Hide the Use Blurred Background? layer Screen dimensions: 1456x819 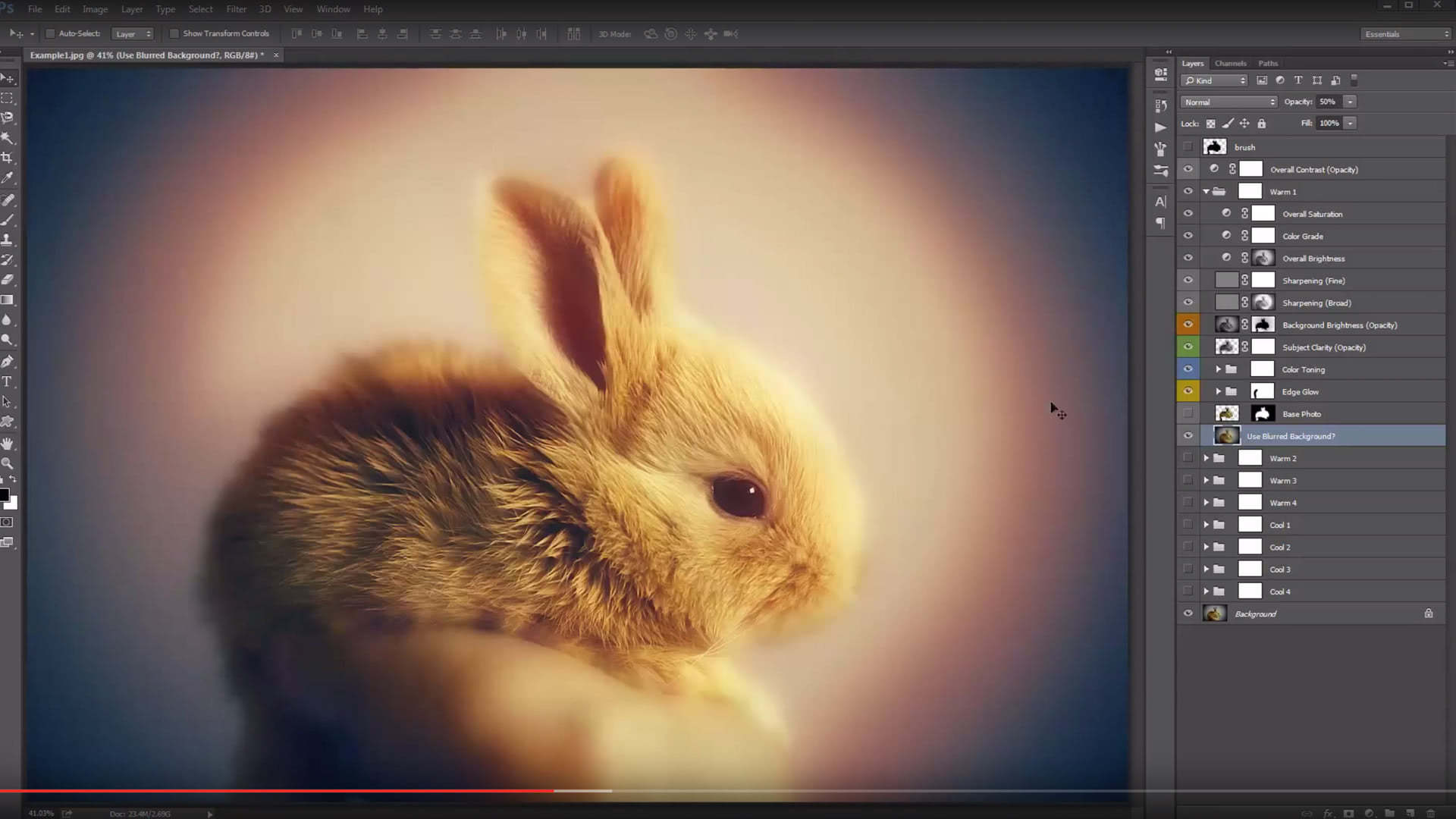[x=1188, y=436]
